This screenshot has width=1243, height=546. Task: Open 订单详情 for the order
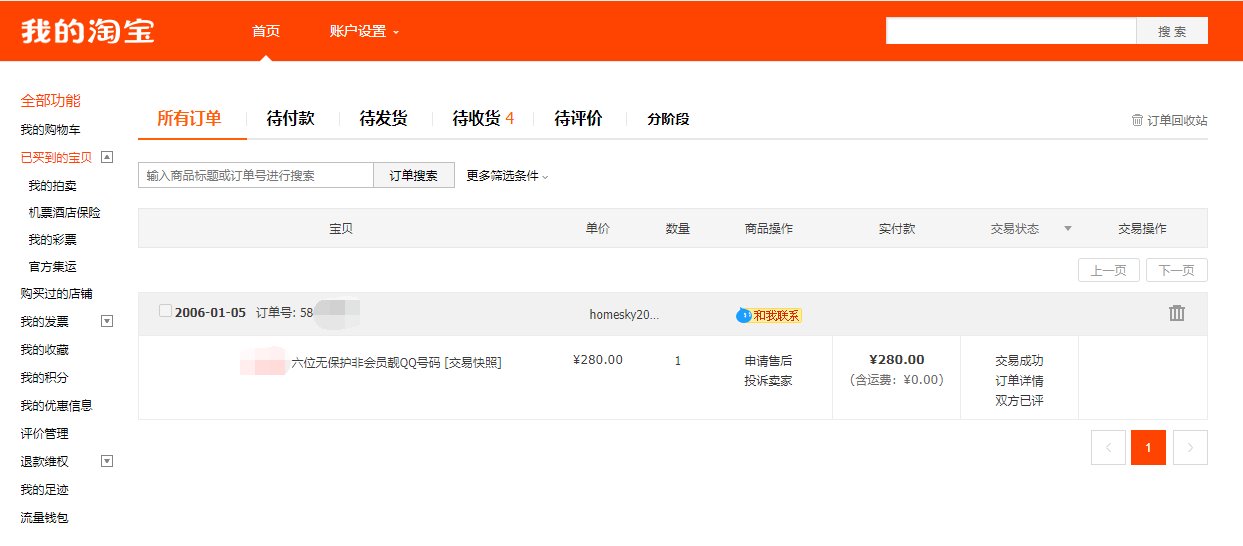1019,380
